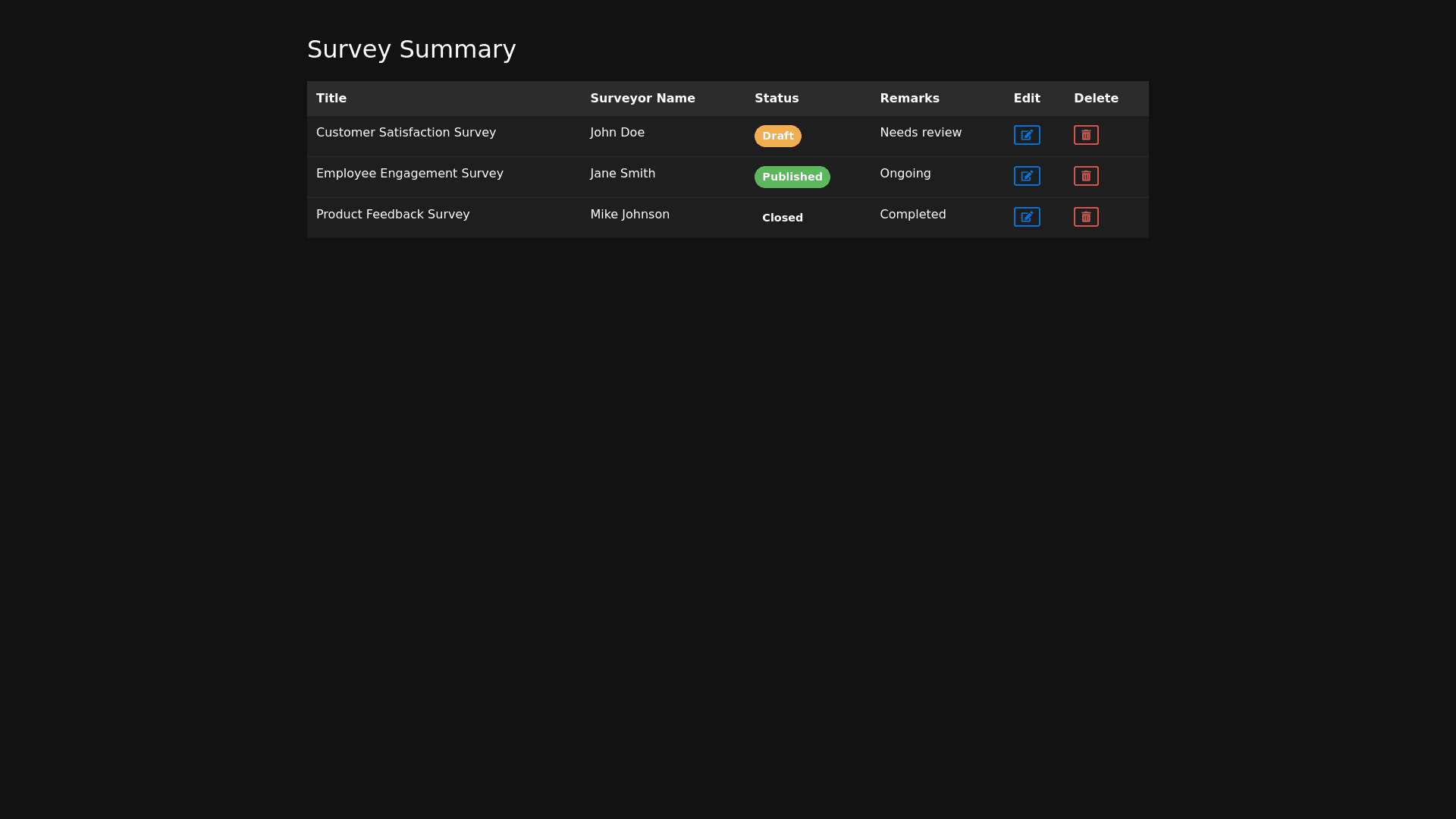Click surveyor name Mike Johnson
Image resolution: width=1456 pixels, height=819 pixels.
coord(629,215)
